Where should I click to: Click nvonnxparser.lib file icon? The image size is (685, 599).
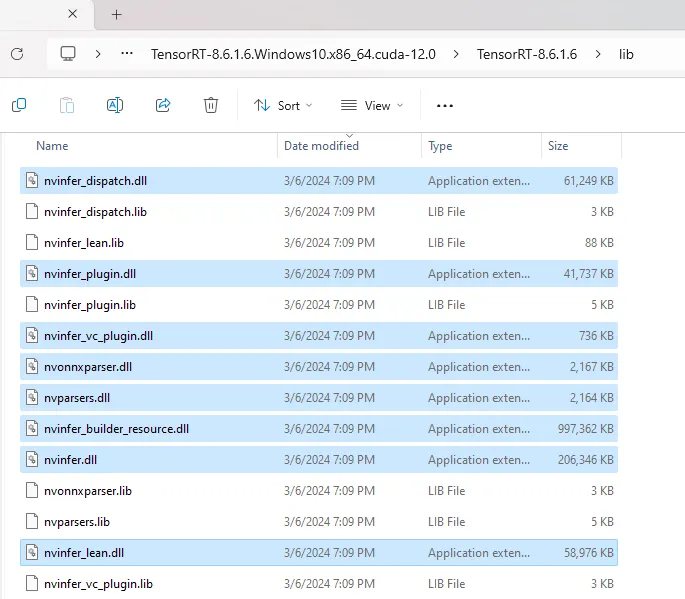tap(32, 491)
